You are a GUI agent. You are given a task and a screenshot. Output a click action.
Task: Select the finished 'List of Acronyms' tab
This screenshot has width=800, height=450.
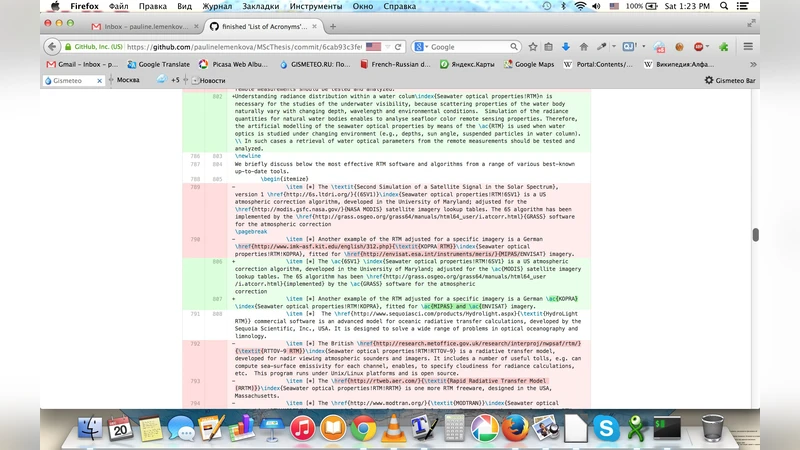(x=264, y=27)
